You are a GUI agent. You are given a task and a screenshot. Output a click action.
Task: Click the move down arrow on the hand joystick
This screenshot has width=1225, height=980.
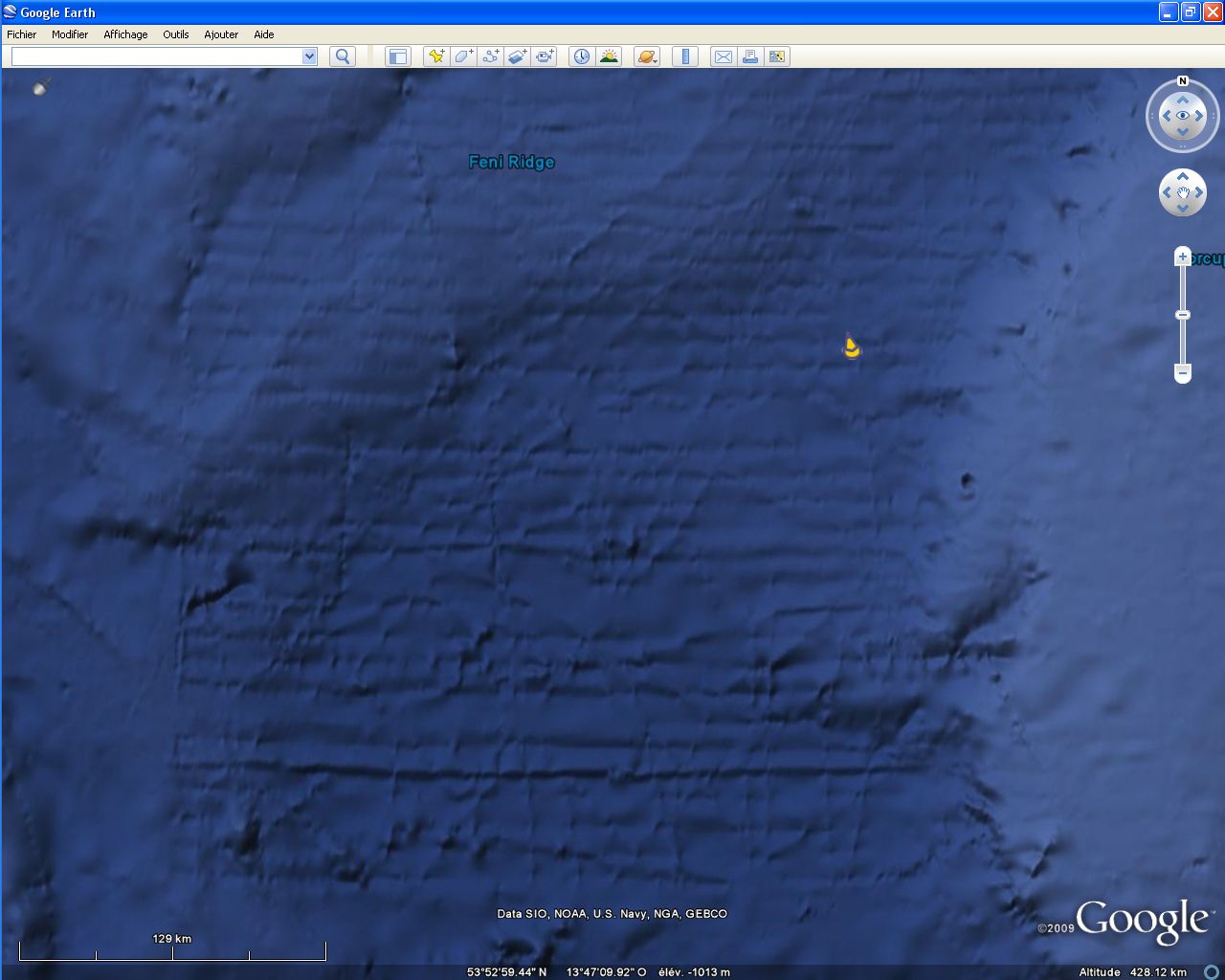1183,209
